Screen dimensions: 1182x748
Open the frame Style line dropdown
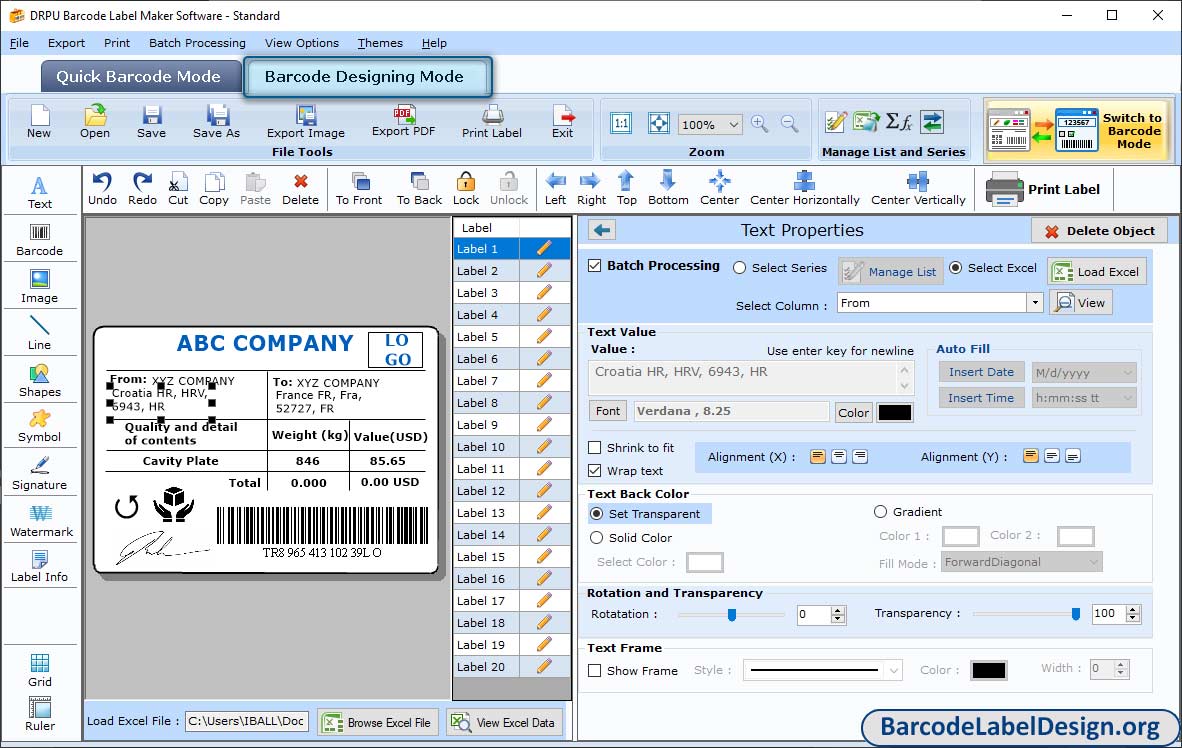click(893, 670)
